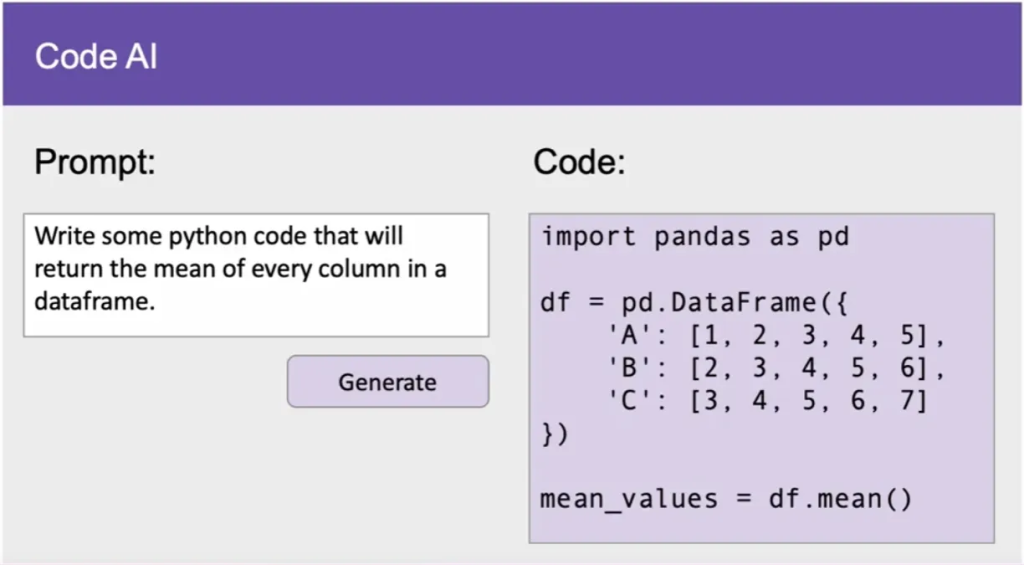Click the closing '})' line in code

[554, 434]
